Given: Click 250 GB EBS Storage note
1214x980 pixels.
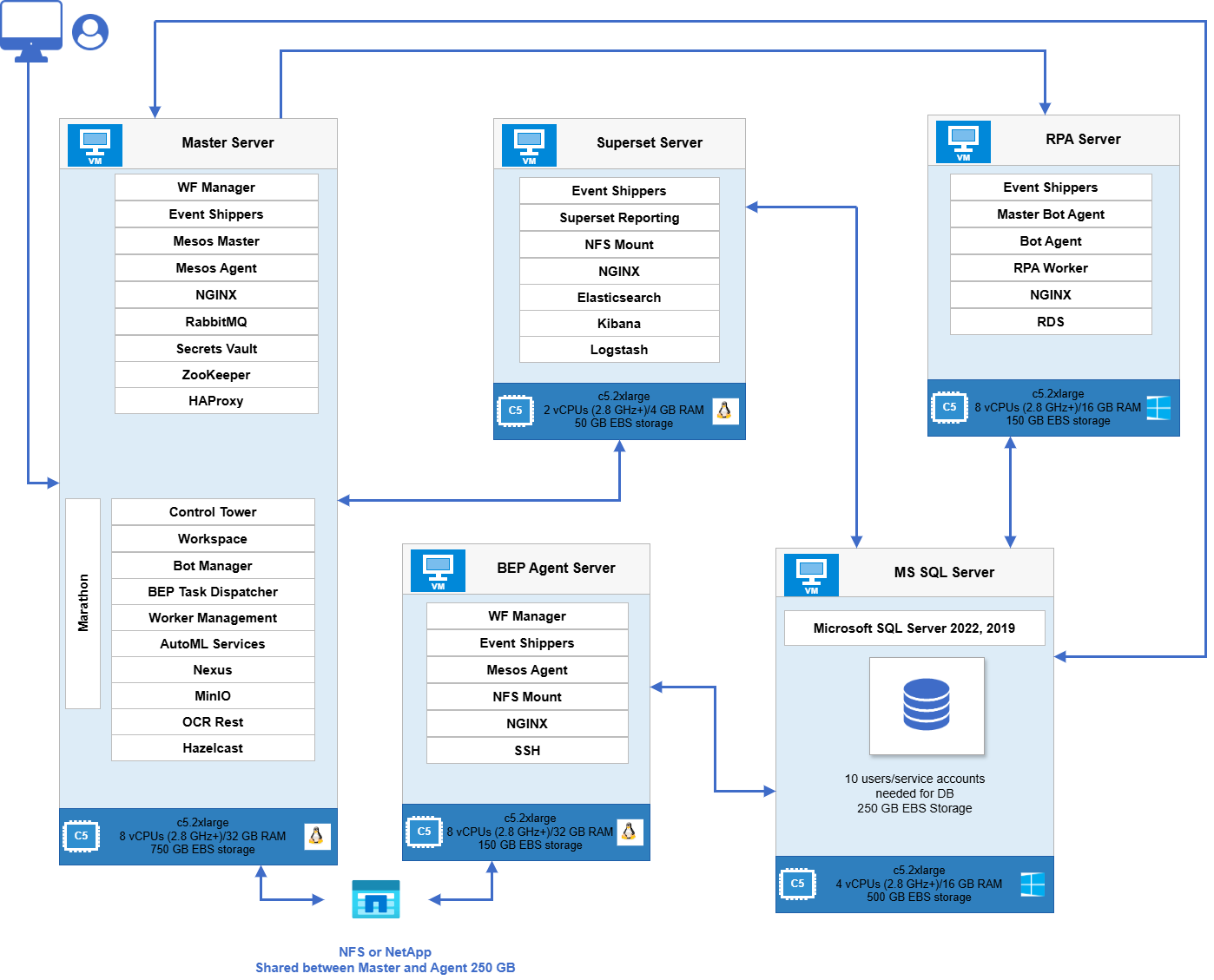Looking at the screenshot, I should pos(914,808).
